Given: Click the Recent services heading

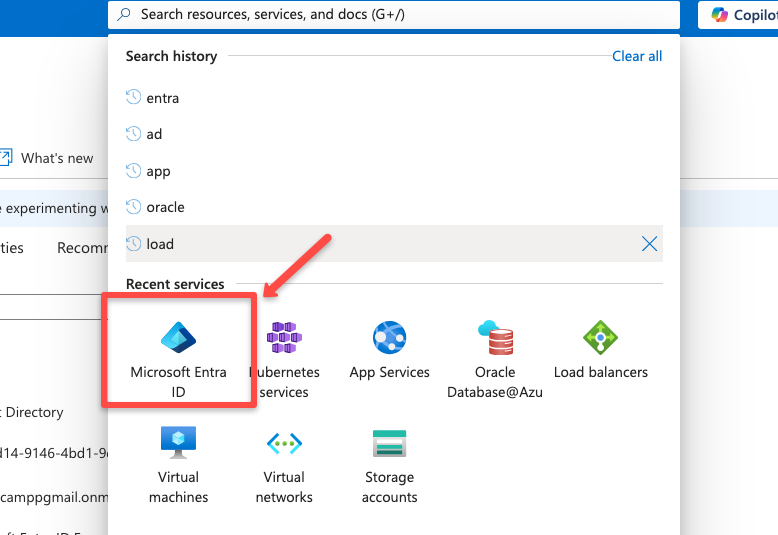Looking at the screenshot, I should tap(175, 284).
